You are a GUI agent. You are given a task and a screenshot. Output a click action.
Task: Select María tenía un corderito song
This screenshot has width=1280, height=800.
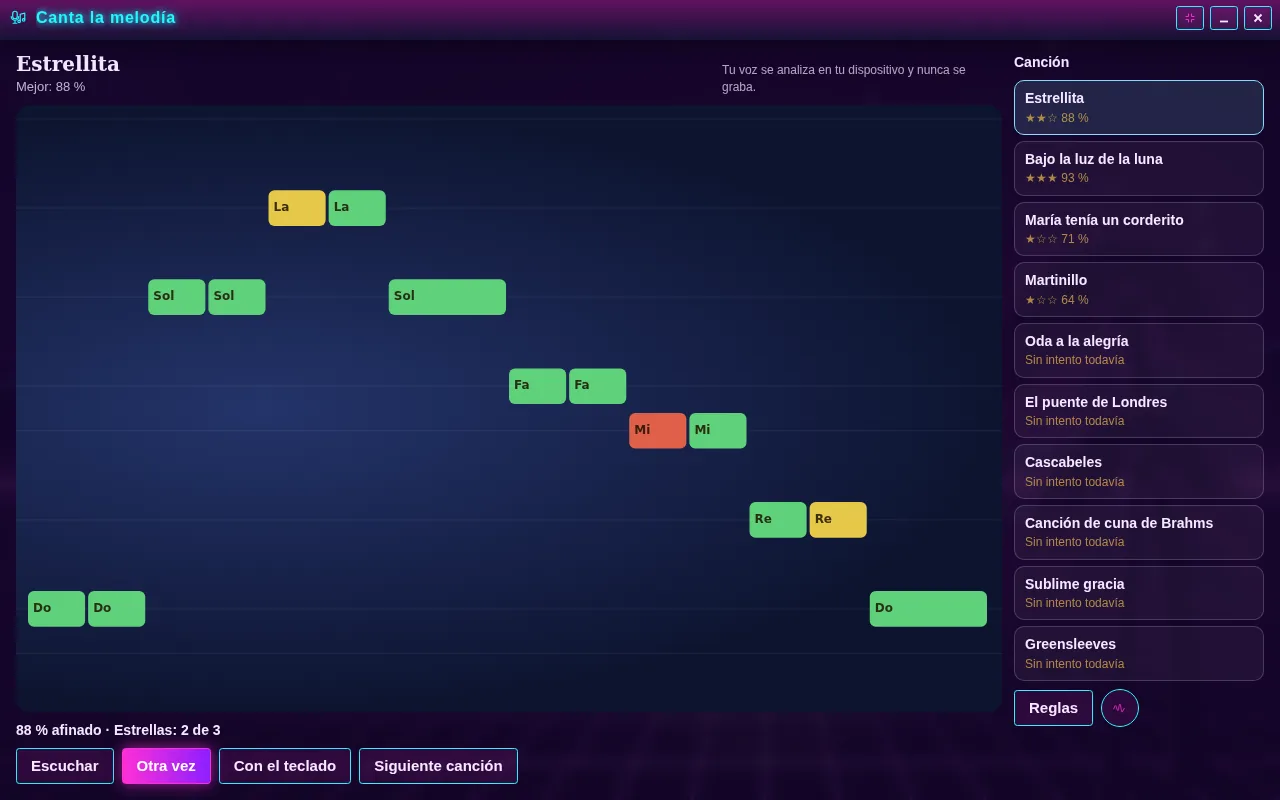click(x=1139, y=229)
